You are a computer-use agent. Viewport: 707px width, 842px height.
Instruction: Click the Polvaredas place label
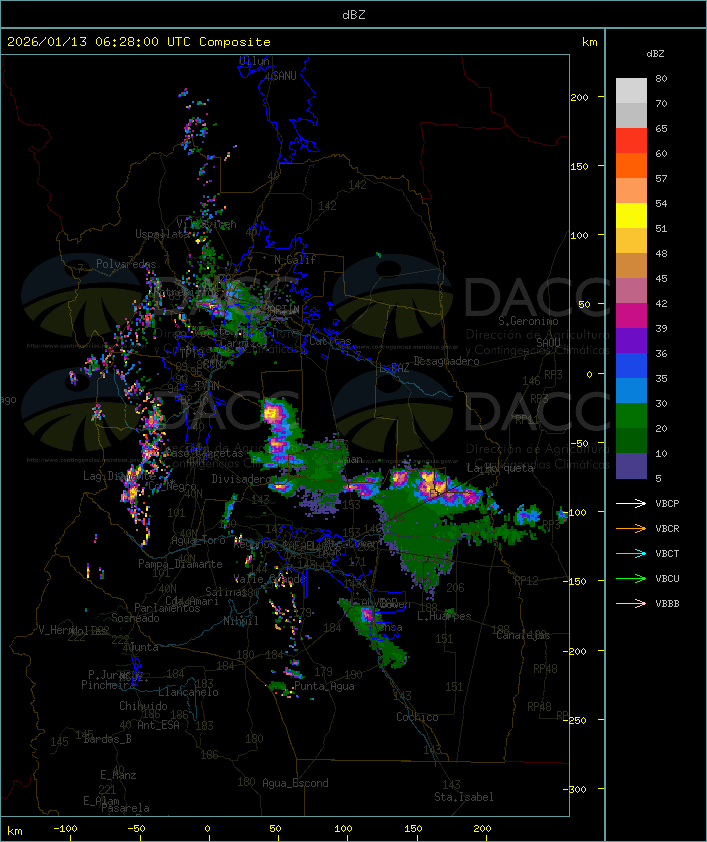coord(126,264)
